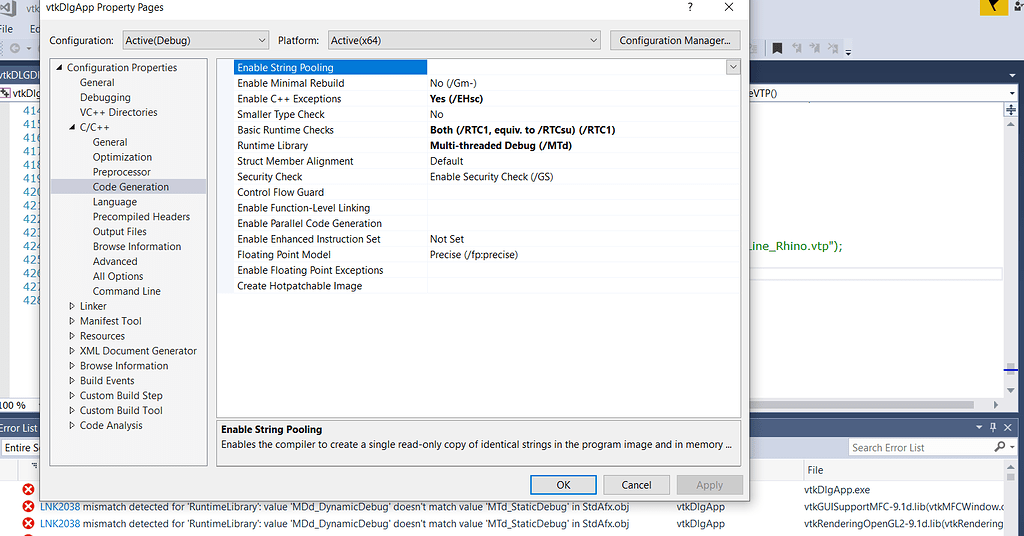Open the File menu
Viewport: 1024px width, 536px height.
6,28
